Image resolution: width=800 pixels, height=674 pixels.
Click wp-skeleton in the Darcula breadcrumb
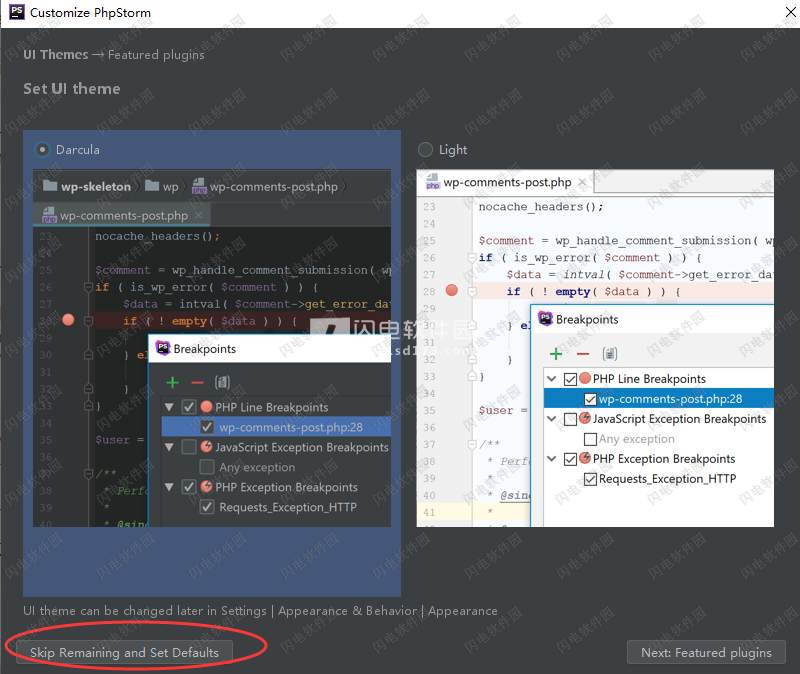(96, 187)
